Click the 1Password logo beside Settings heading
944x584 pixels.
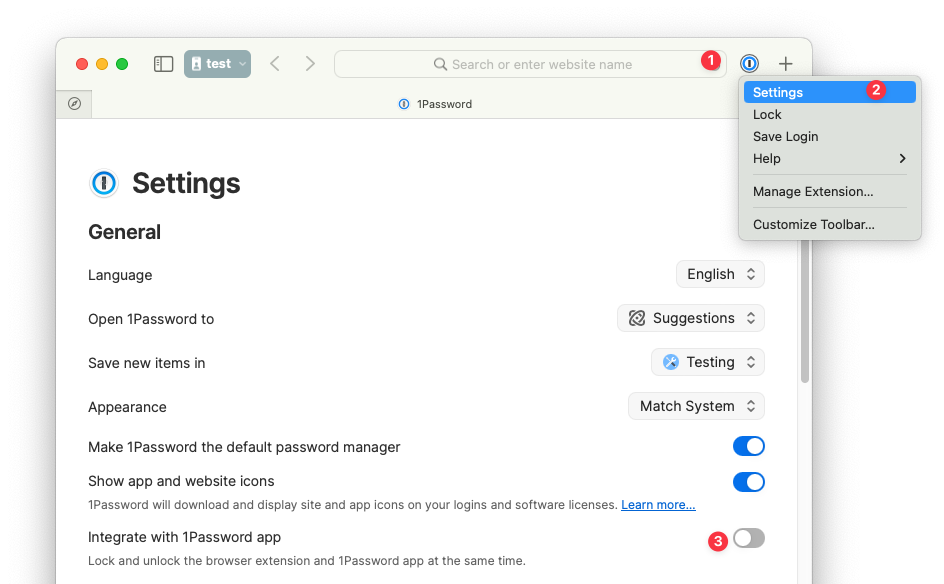pyautogui.click(x=104, y=183)
